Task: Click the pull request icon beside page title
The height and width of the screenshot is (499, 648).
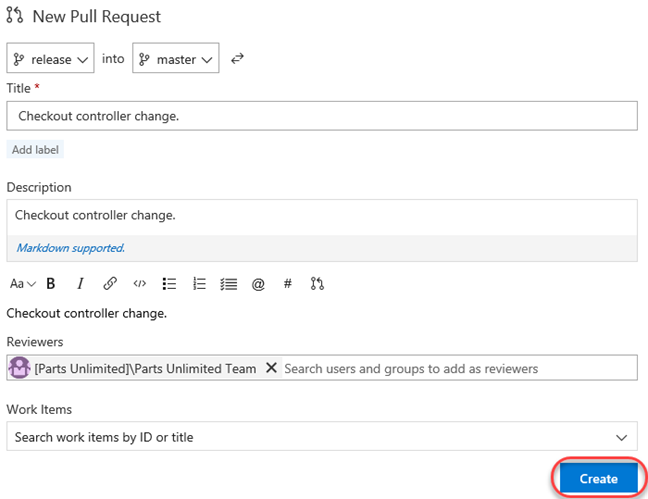Action: (15, 15)
